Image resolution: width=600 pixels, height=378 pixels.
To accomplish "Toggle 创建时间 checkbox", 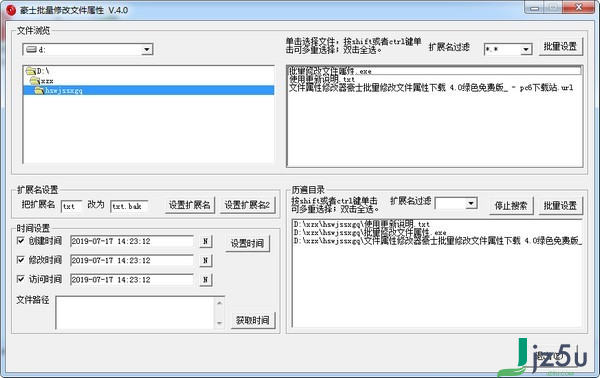I will [x=21, y=241].
